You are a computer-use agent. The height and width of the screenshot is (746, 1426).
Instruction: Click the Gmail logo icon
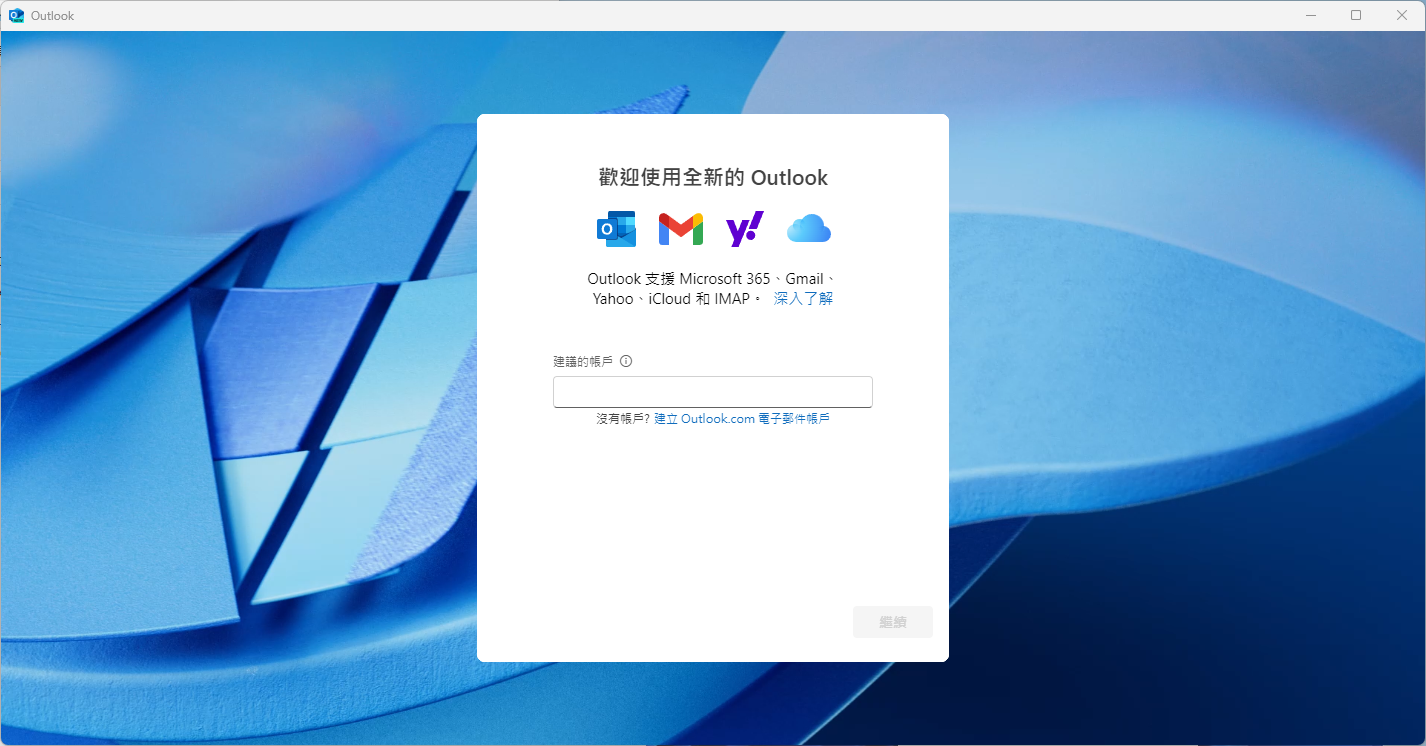(680, 229)
